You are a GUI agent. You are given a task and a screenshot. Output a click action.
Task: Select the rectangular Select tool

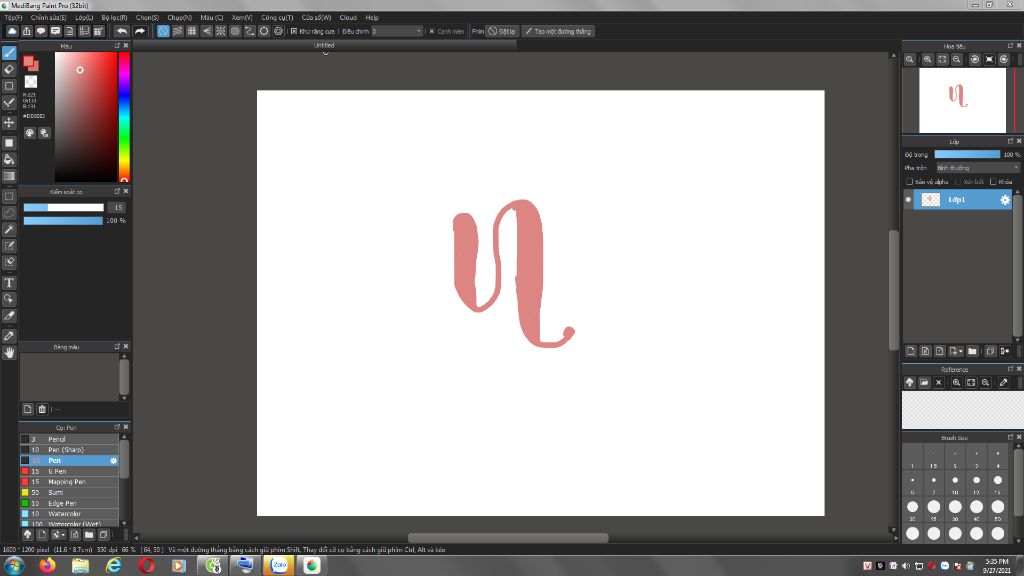click(x=9, y=196)
